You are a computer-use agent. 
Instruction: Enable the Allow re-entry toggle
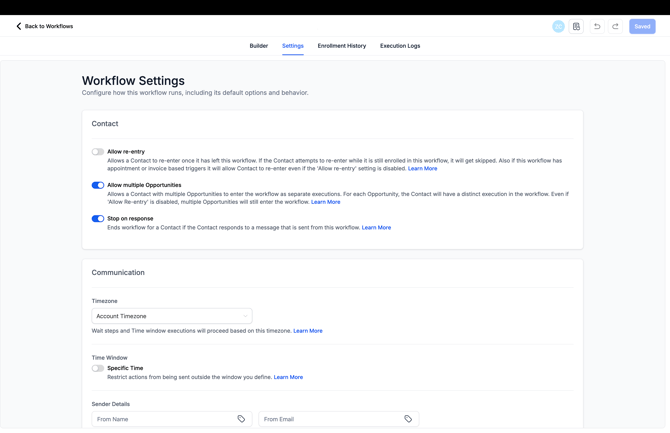tap(98, 152)
